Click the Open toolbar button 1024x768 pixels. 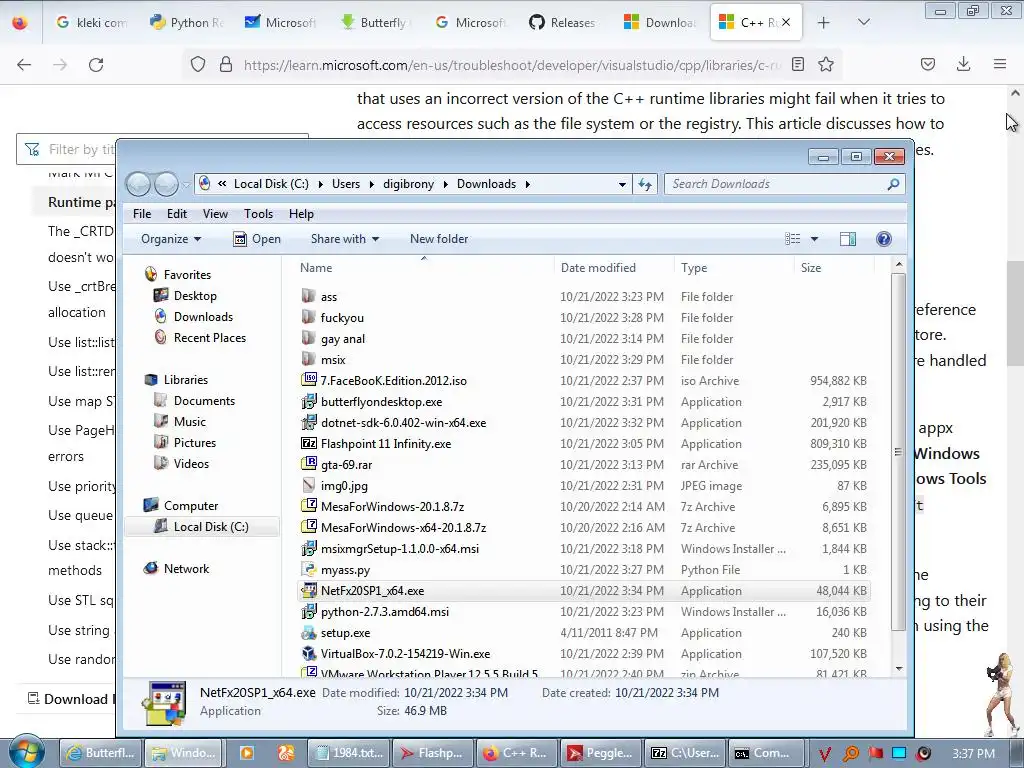pos(257,239)
